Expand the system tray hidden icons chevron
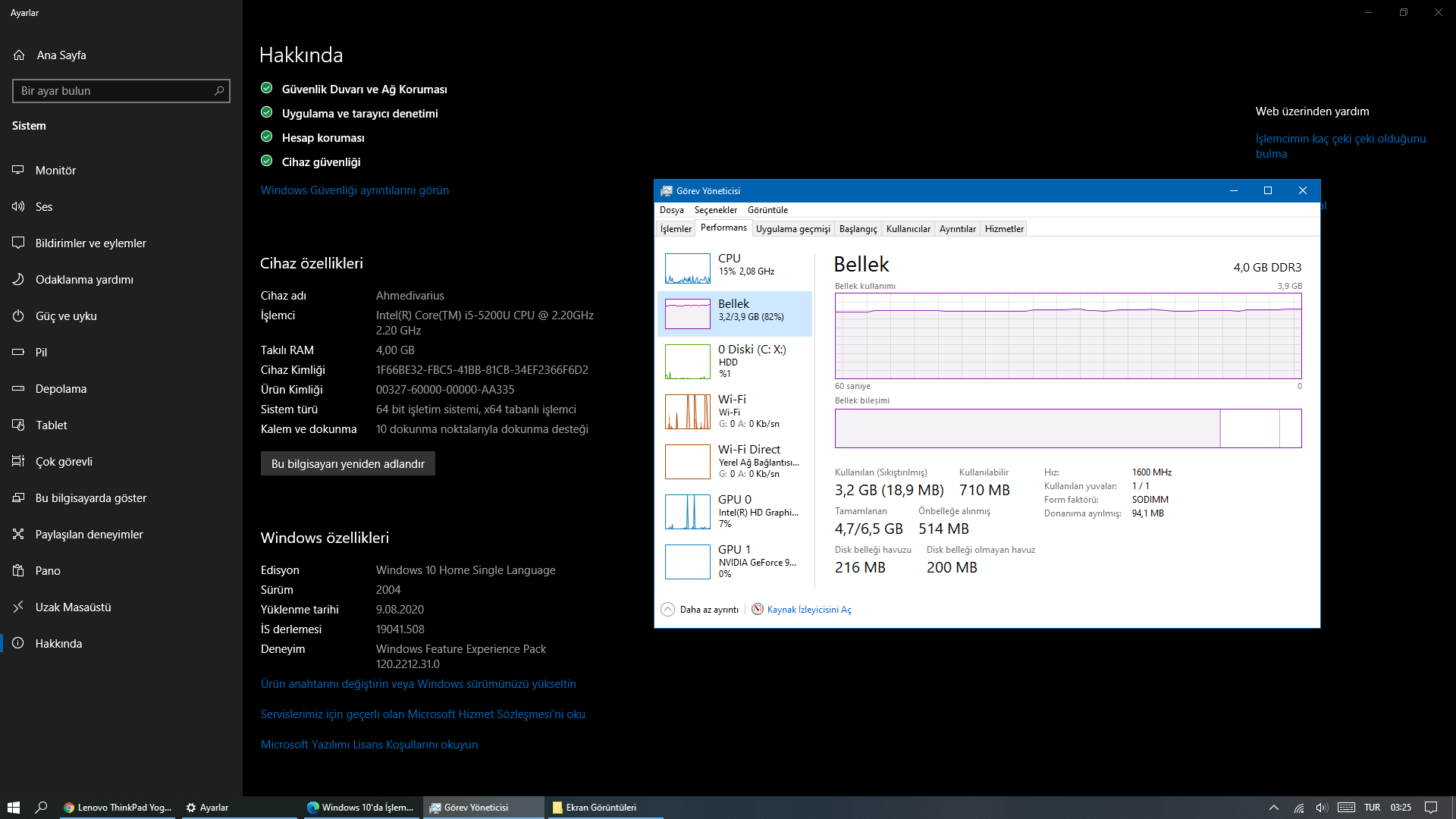 [1273, 807]
